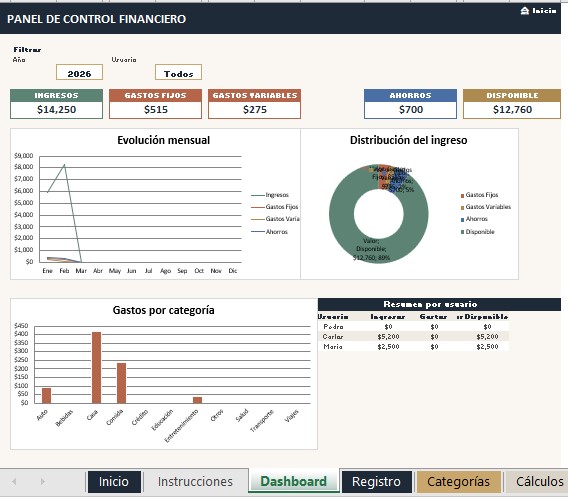Screen dimensions: 568x497
Task: Click the Transporte category axis label
Action: coord(262,421)
